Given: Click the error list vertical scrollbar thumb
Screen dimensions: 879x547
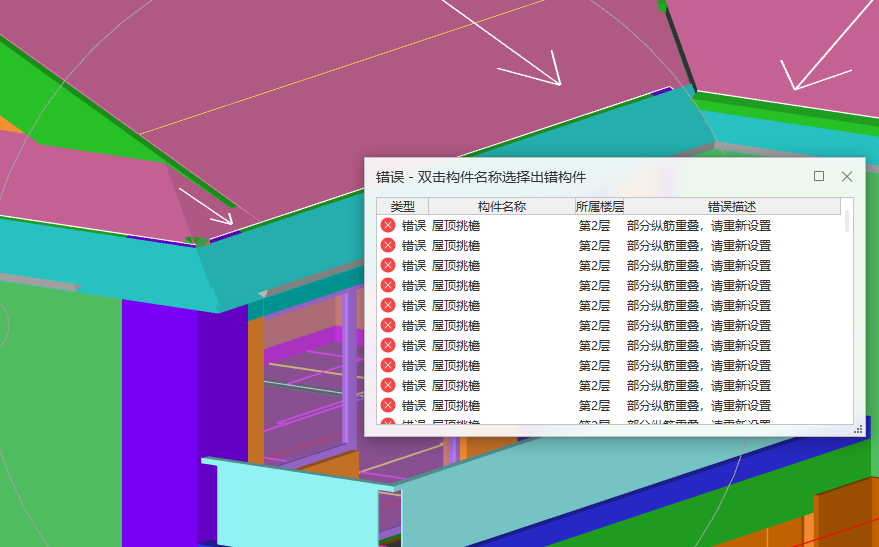Looking at the screenshot, I should (846, 221).
